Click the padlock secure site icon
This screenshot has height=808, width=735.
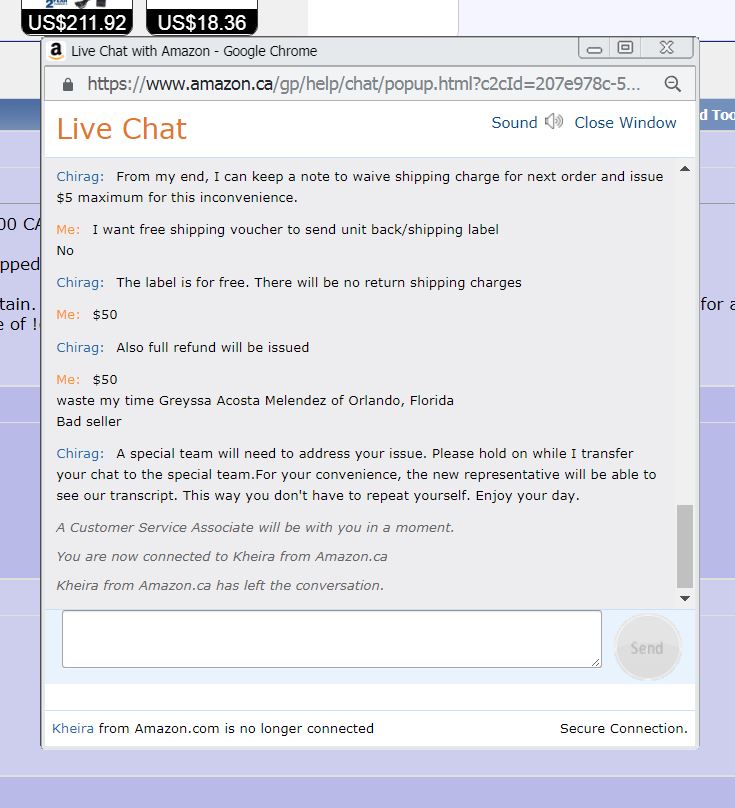point(68,84)
